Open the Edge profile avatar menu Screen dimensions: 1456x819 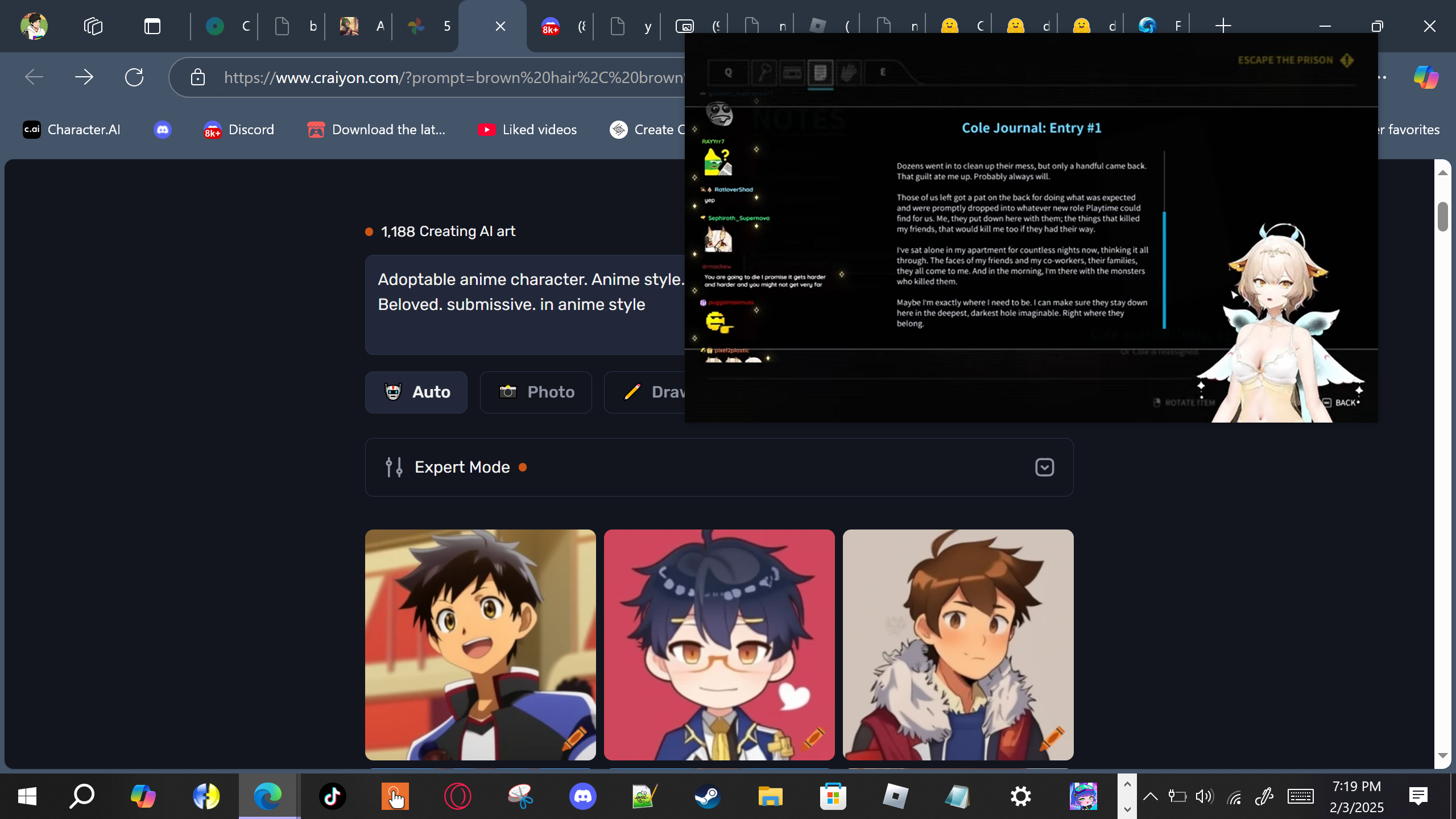34,26
